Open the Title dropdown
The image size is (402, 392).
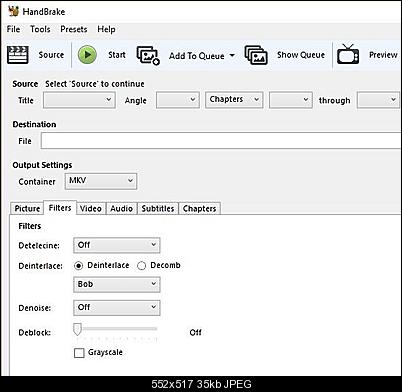click(x=79, y=100)
